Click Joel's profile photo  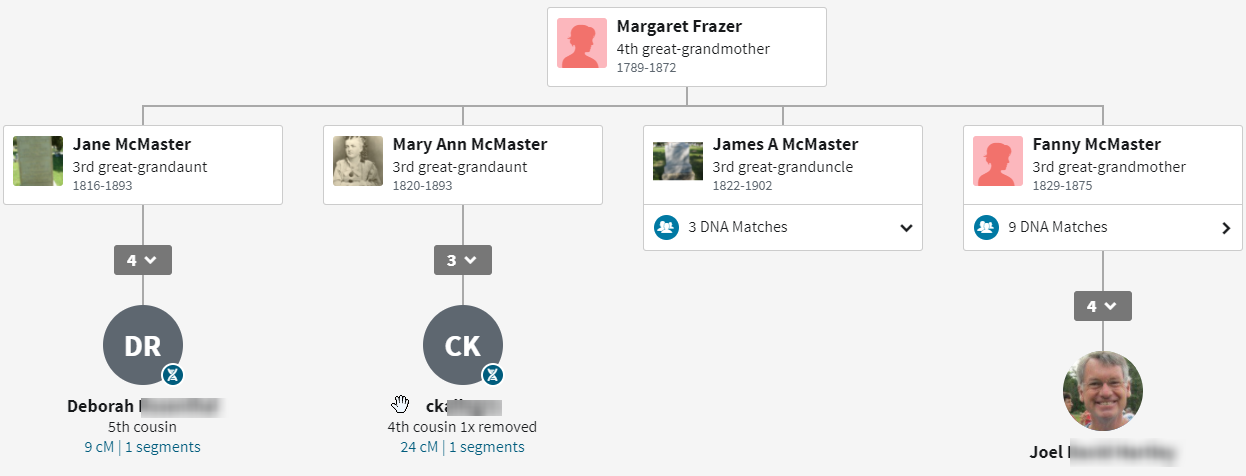pos(1102,391)
